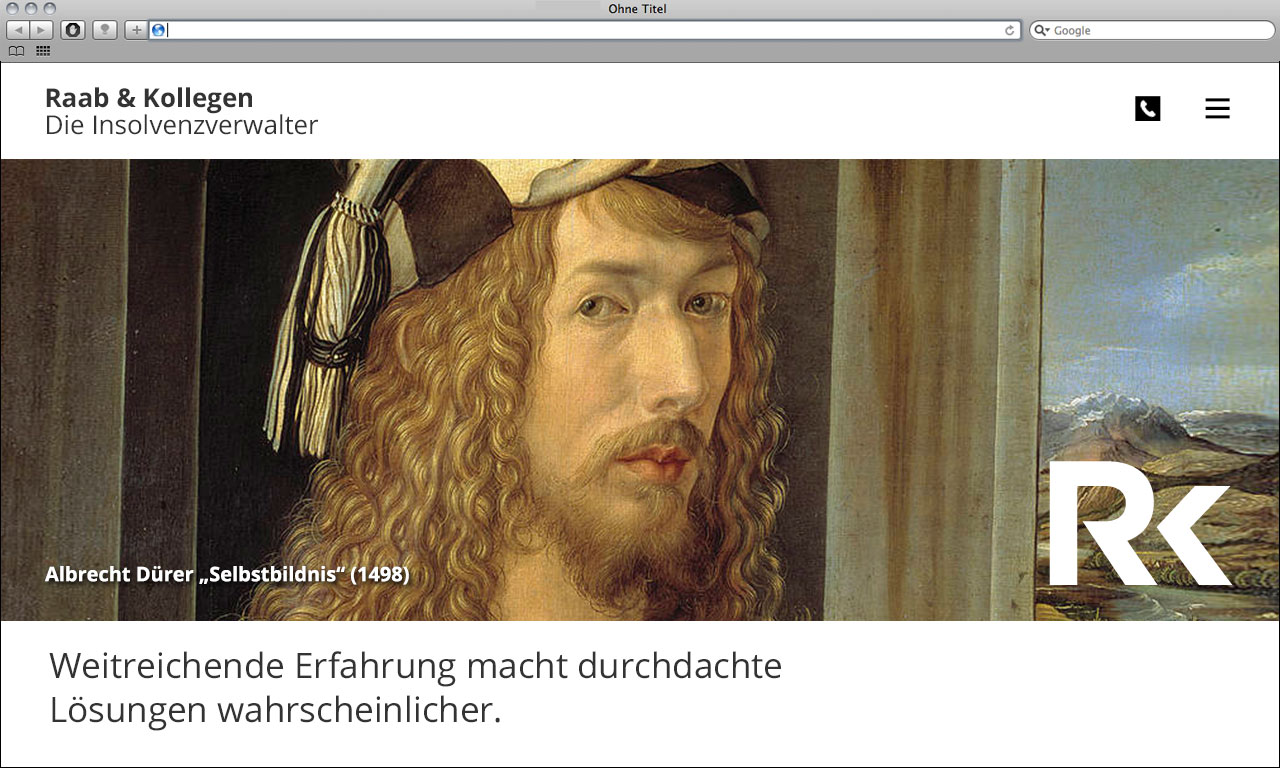This screenshot has width=1280, height=768.
Task: Open the reading list book icon
Action: [x=17, y=51]
